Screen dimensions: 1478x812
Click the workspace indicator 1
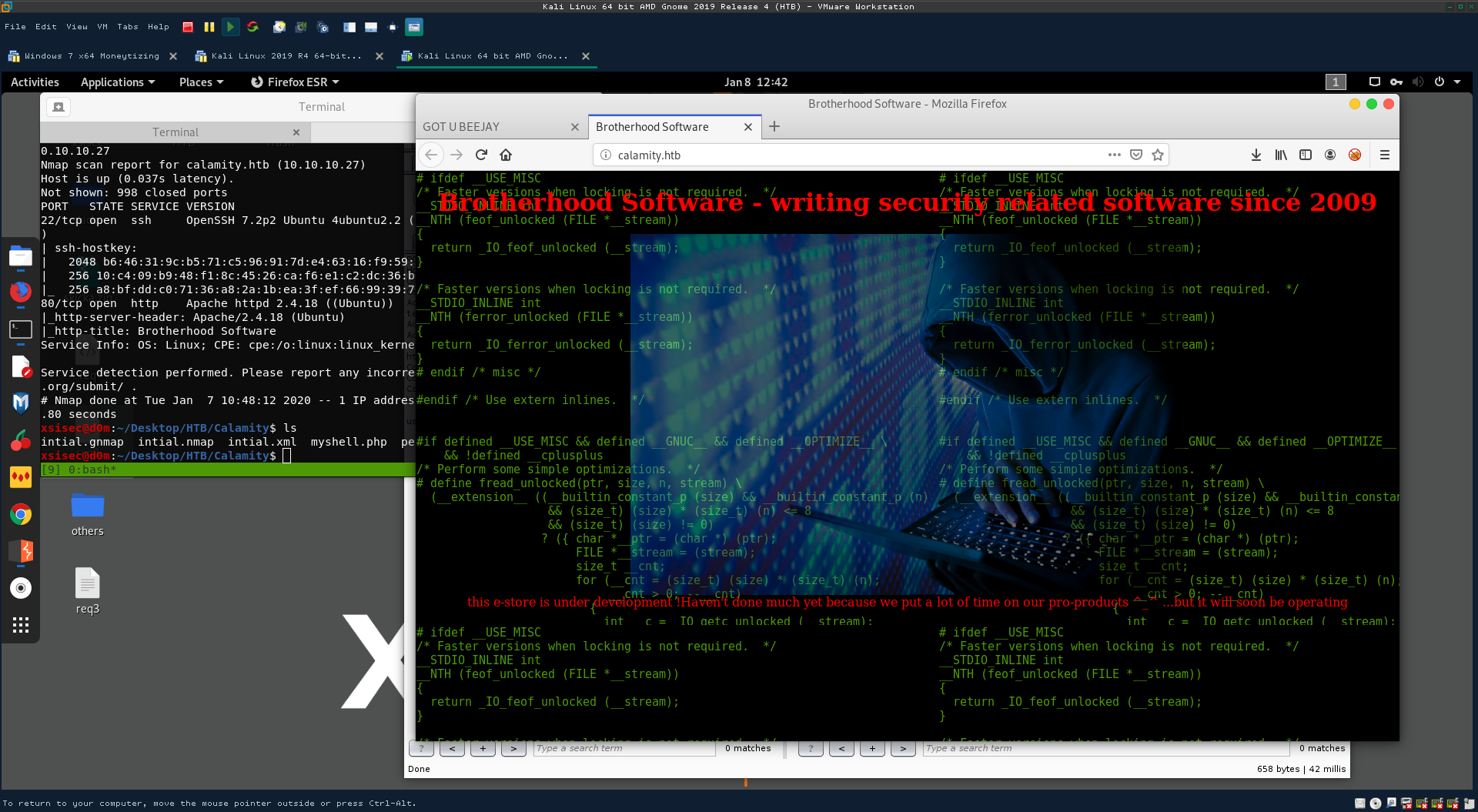click(1336, 82)
